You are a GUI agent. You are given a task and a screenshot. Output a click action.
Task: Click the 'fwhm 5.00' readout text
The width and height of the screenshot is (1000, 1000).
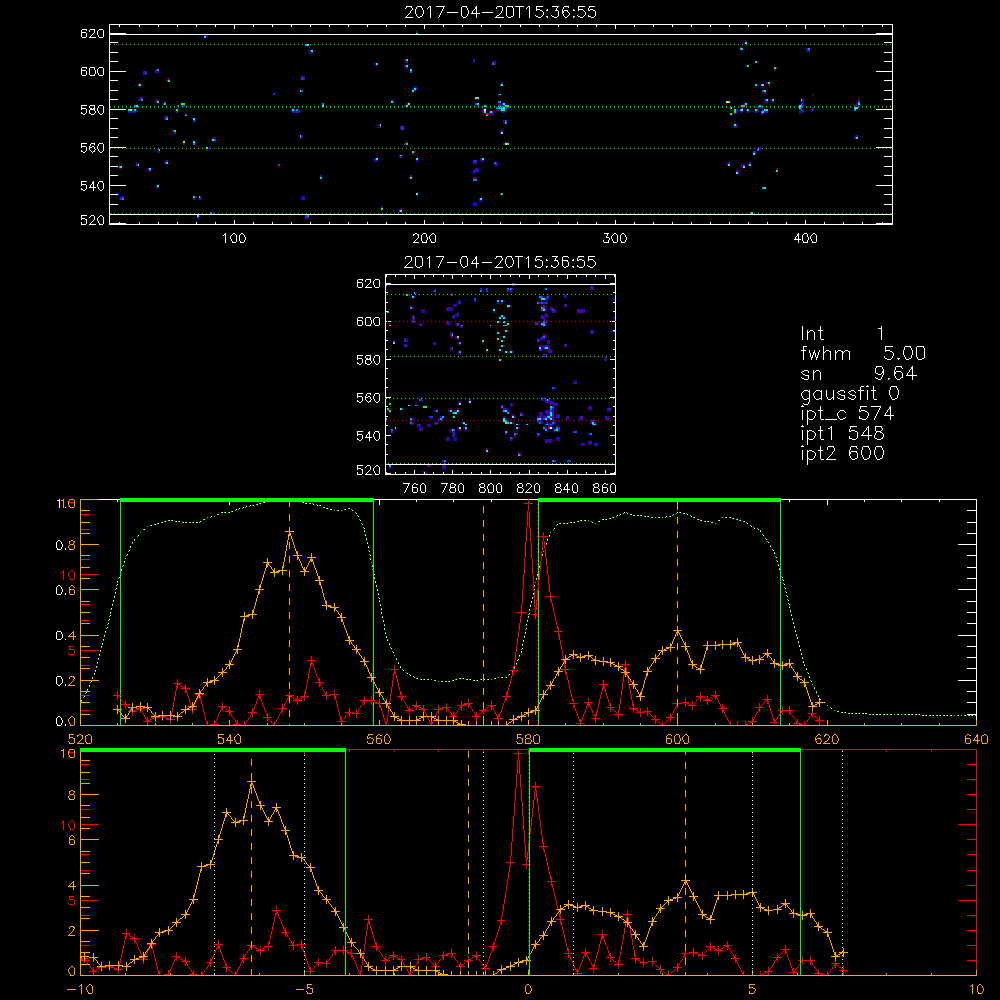[x=863, y=353]
